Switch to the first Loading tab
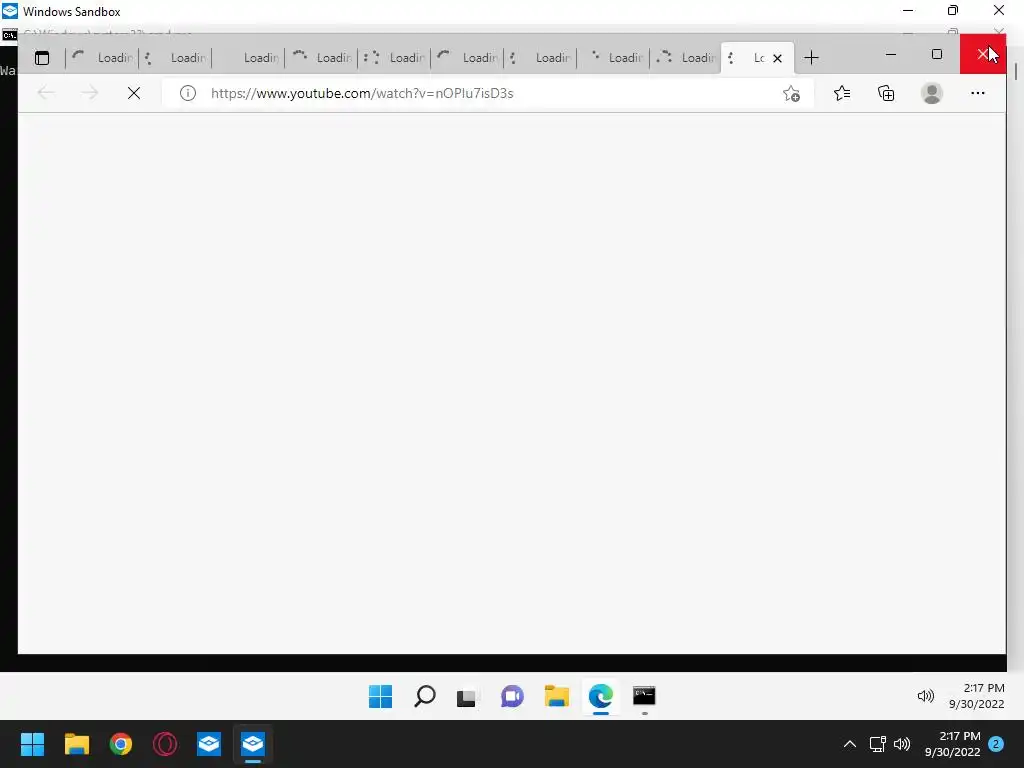 pyautogui.click(x=102, y=58)
